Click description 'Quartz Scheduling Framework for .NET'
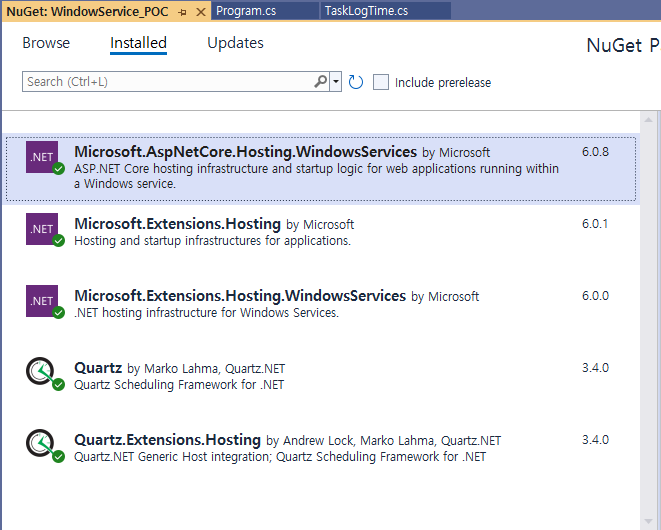661x530 pixels. 179,385
